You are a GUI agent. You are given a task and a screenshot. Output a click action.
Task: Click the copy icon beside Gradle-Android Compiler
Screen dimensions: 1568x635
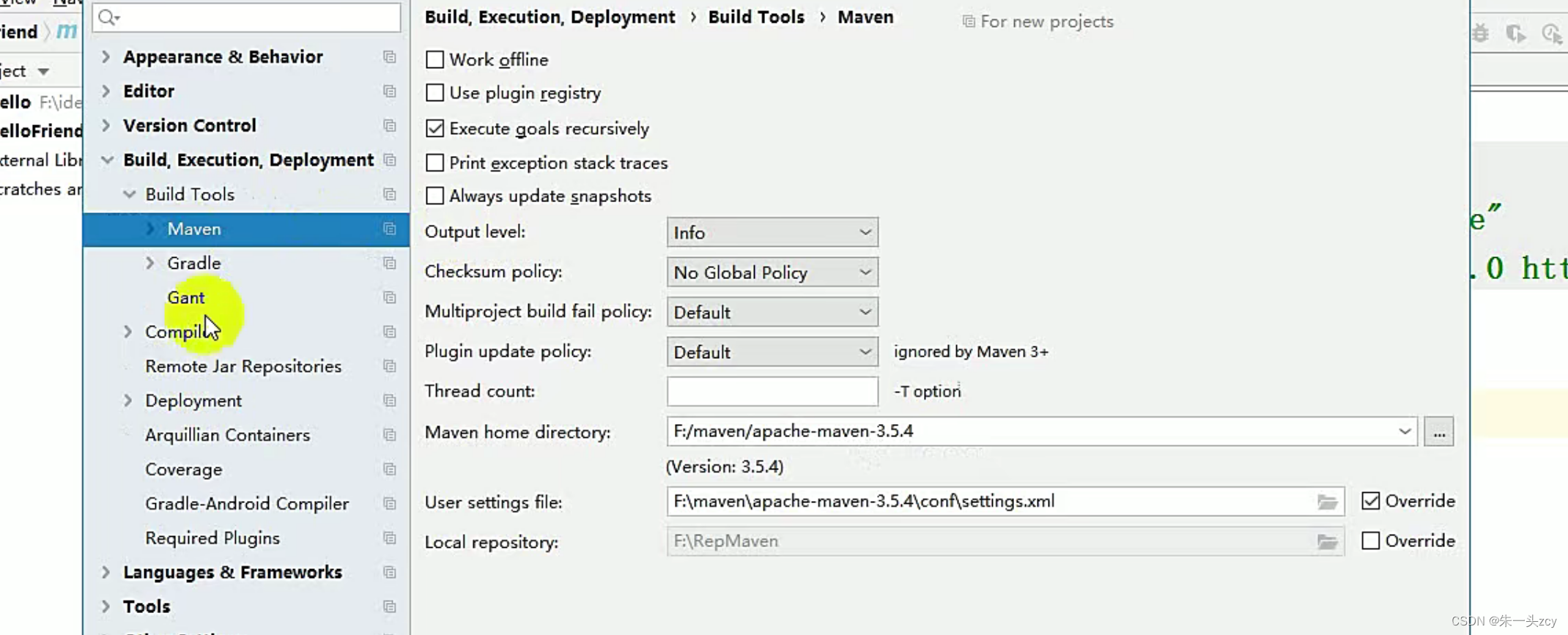click(390, 504)
